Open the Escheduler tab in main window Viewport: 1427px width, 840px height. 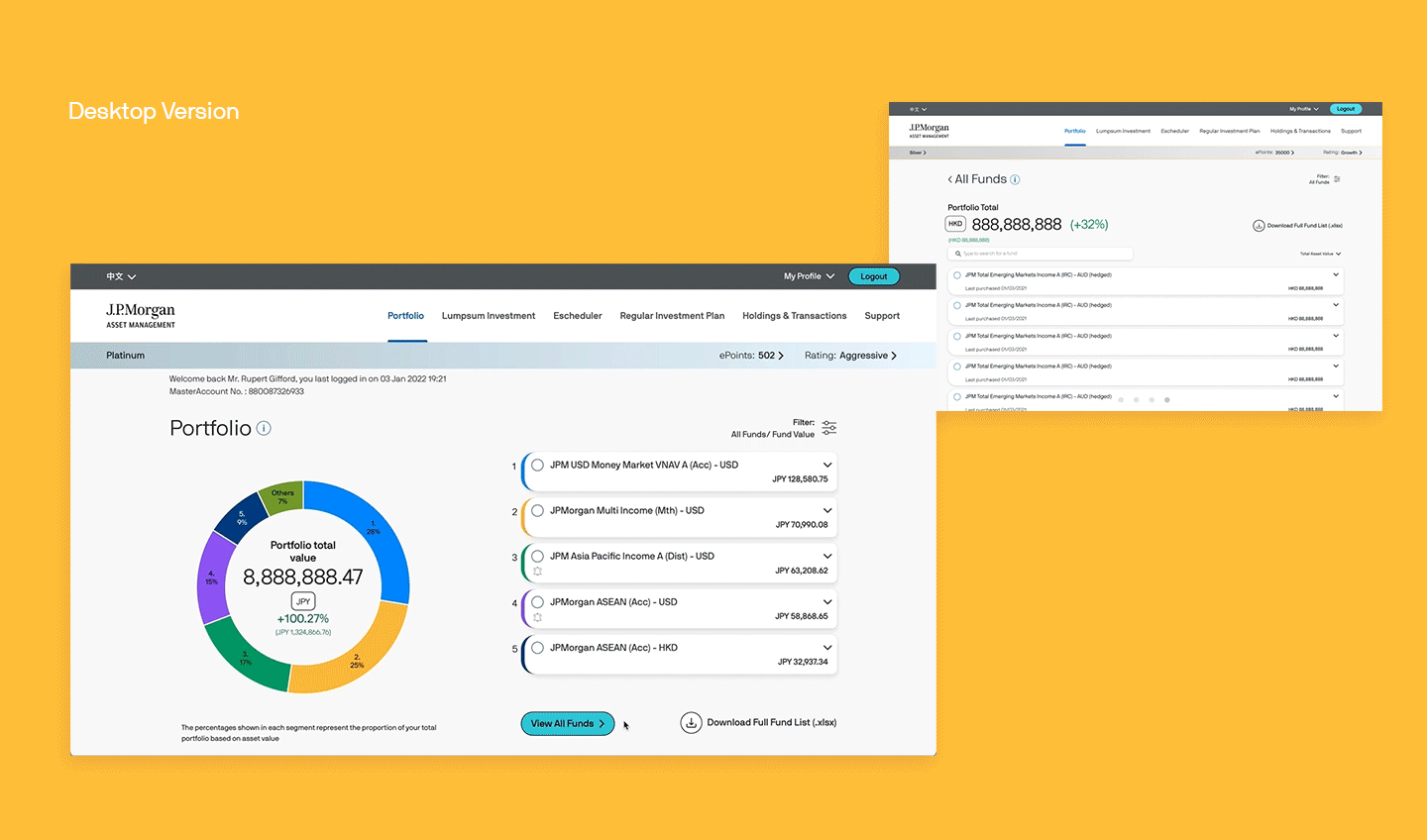pos(578,316)
